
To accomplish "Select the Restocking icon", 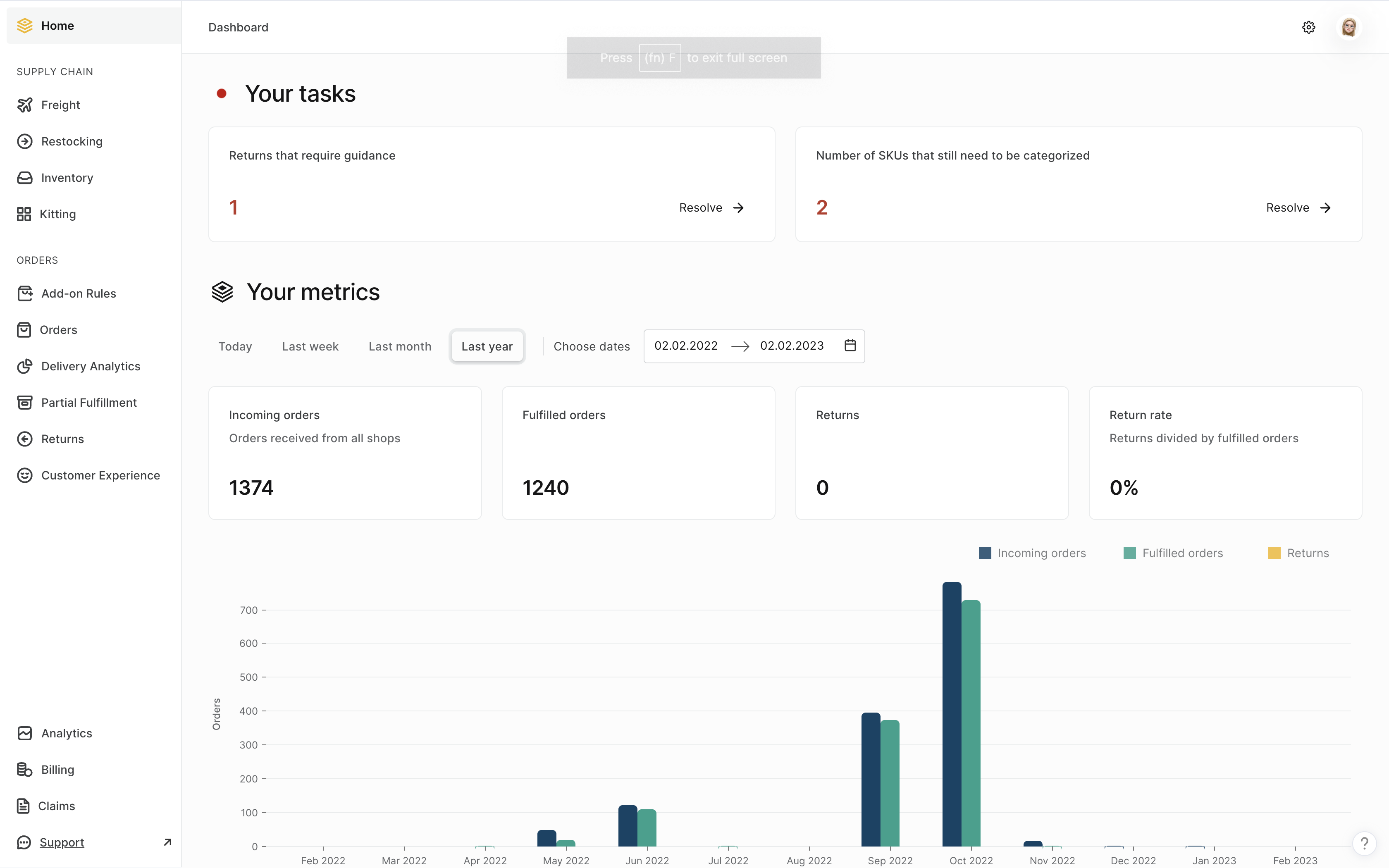I will (x=25, y=141).
